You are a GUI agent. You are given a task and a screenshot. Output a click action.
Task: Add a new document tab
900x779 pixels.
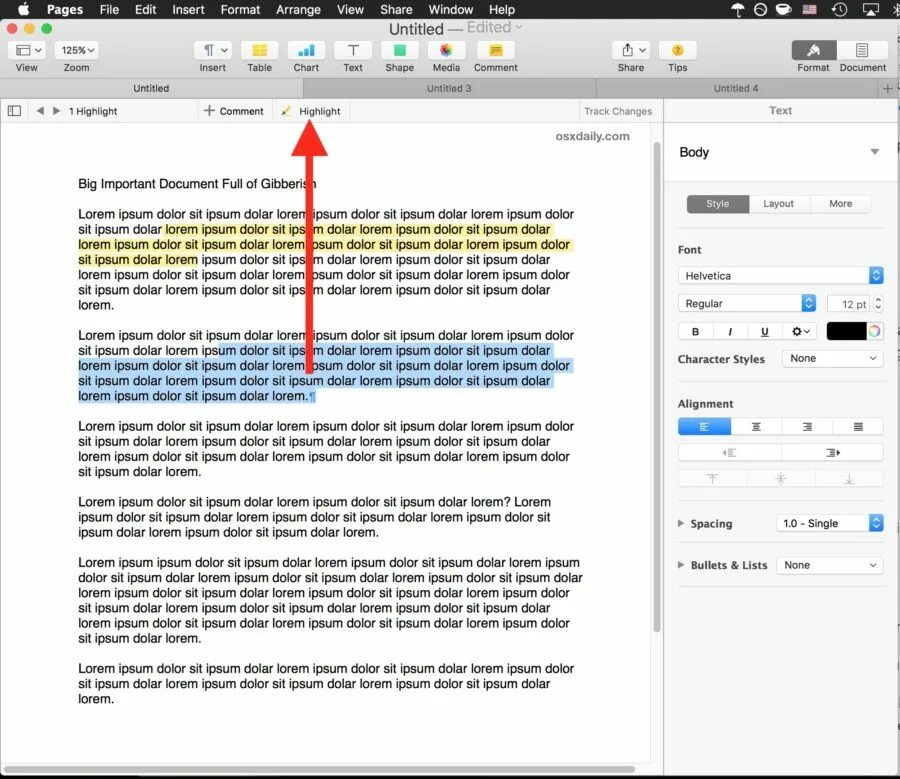point(887,88)
